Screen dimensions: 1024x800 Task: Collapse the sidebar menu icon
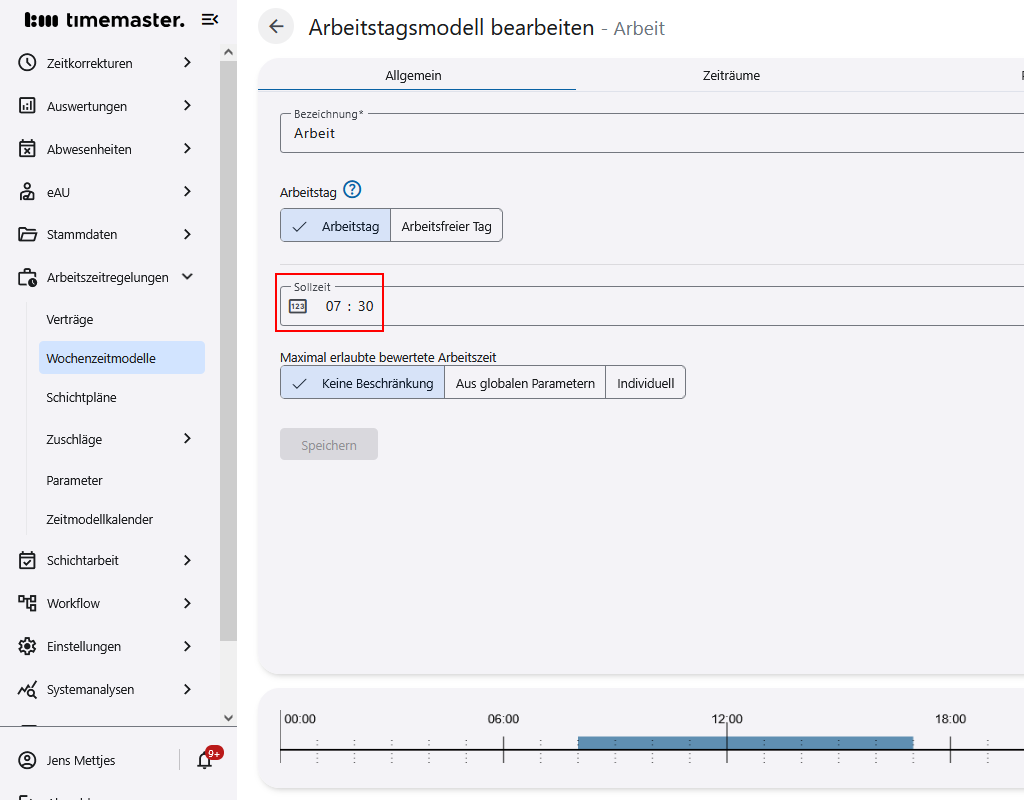(x=209, y=20)
